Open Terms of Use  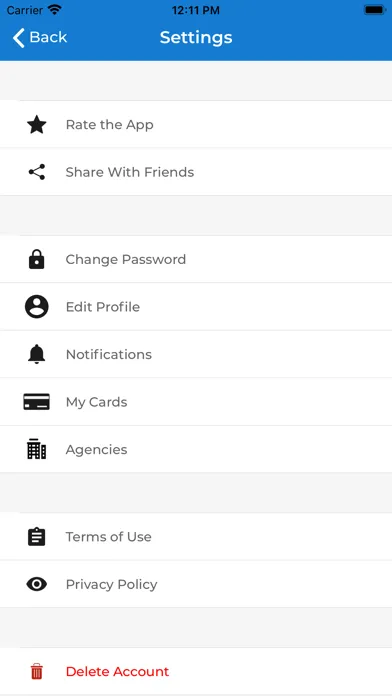[196, 537]
